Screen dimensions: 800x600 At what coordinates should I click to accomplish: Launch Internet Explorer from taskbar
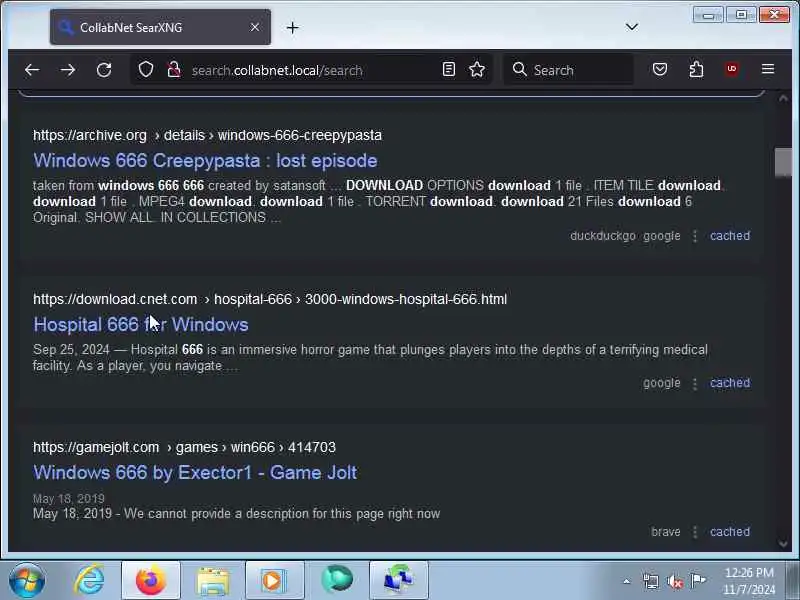[x=89, y=580]
